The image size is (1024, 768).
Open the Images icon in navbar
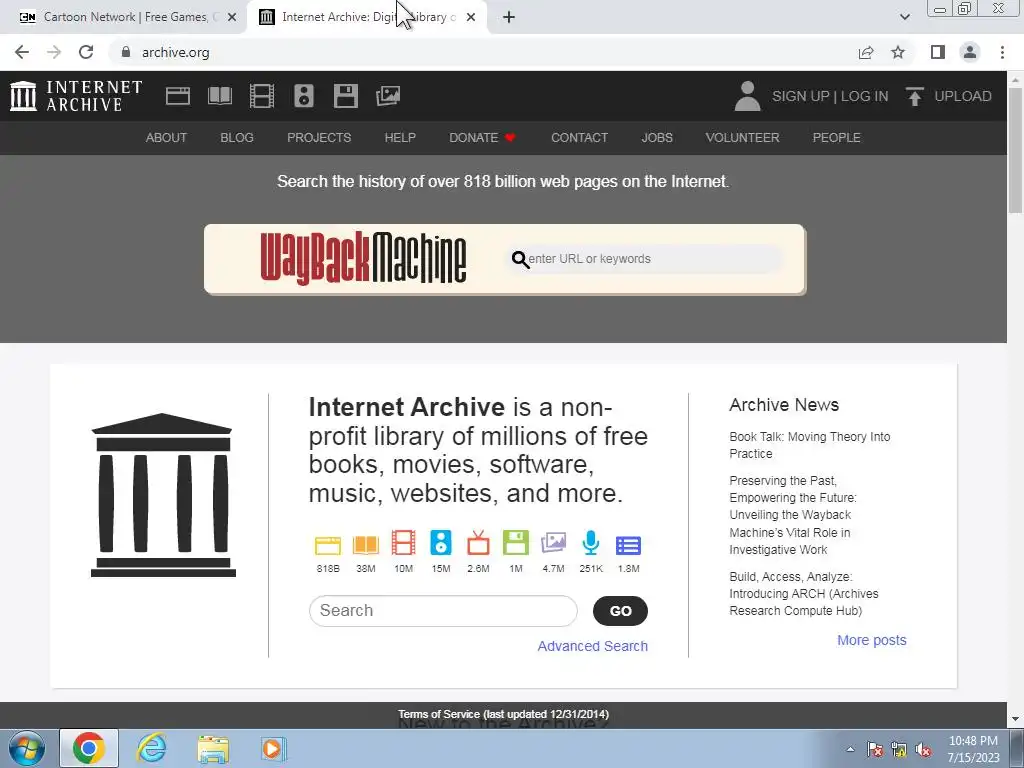388,96
